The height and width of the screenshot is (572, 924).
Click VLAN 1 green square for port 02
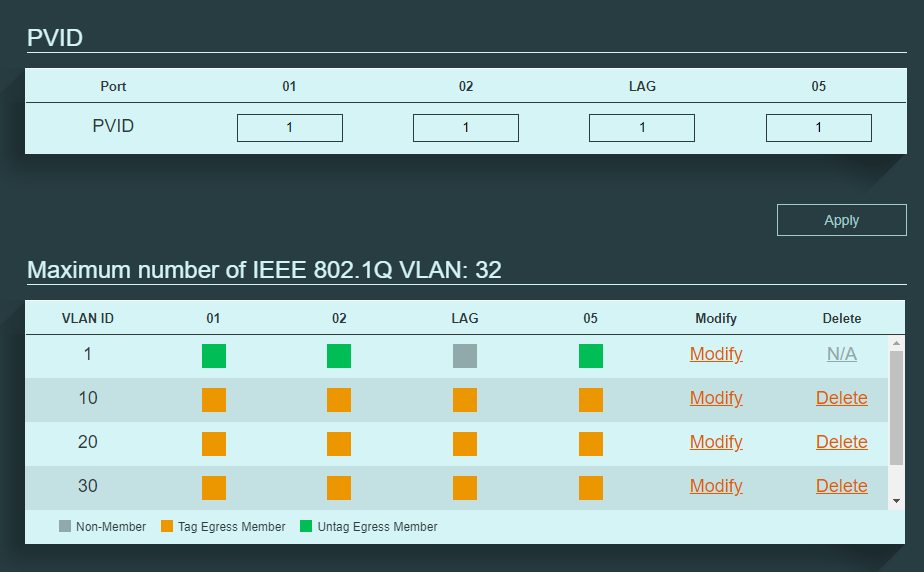coord(339,356)
